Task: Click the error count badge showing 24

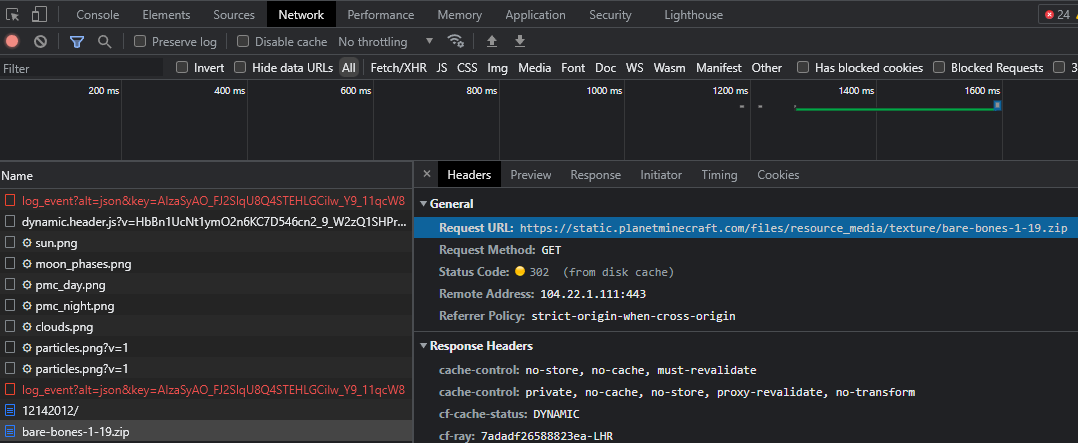Action: point(1057,14)
